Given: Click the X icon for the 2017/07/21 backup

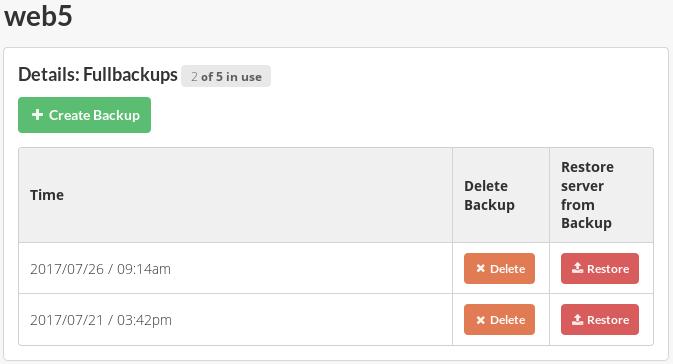Looking at the screenshot, I should pos(481,320).
